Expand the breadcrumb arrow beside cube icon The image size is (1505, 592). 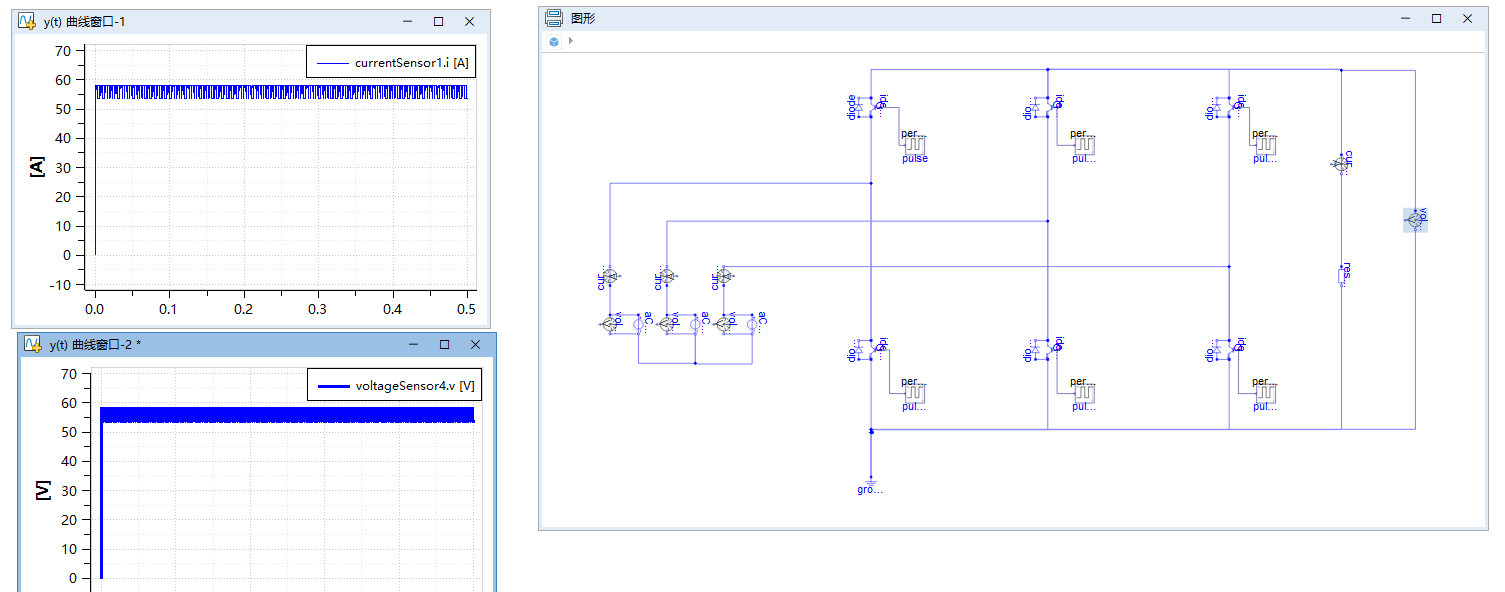570,41
